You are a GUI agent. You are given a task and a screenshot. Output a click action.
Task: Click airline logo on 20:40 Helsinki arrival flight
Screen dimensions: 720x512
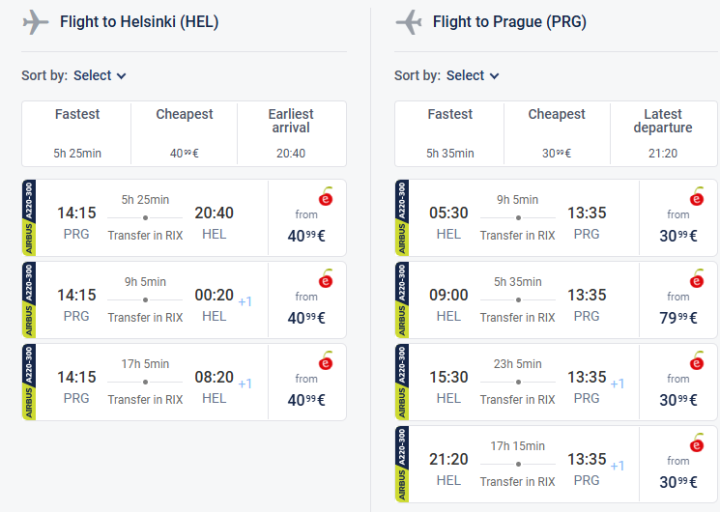click(x=325, y=196)
